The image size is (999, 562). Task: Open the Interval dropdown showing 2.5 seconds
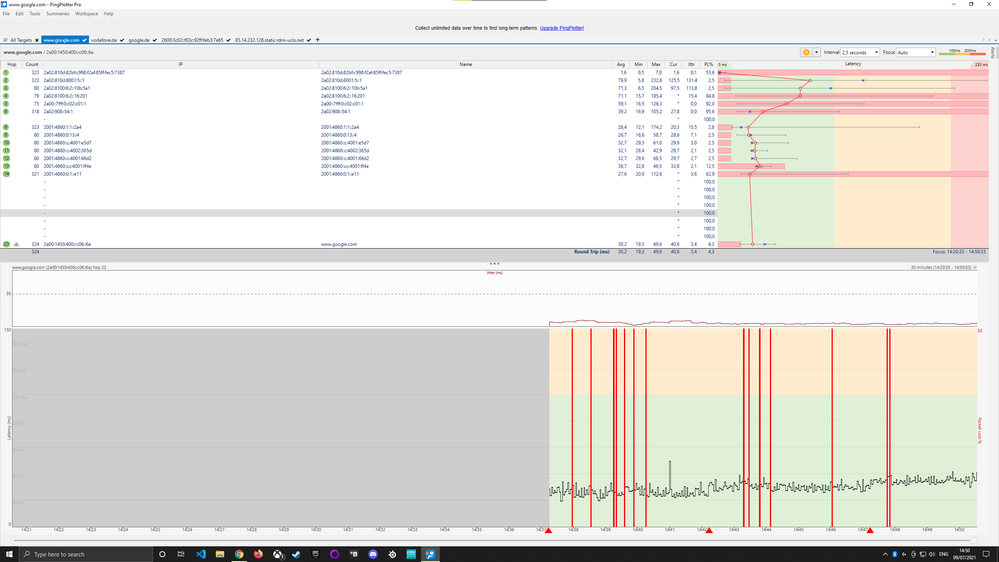(859, 52)
